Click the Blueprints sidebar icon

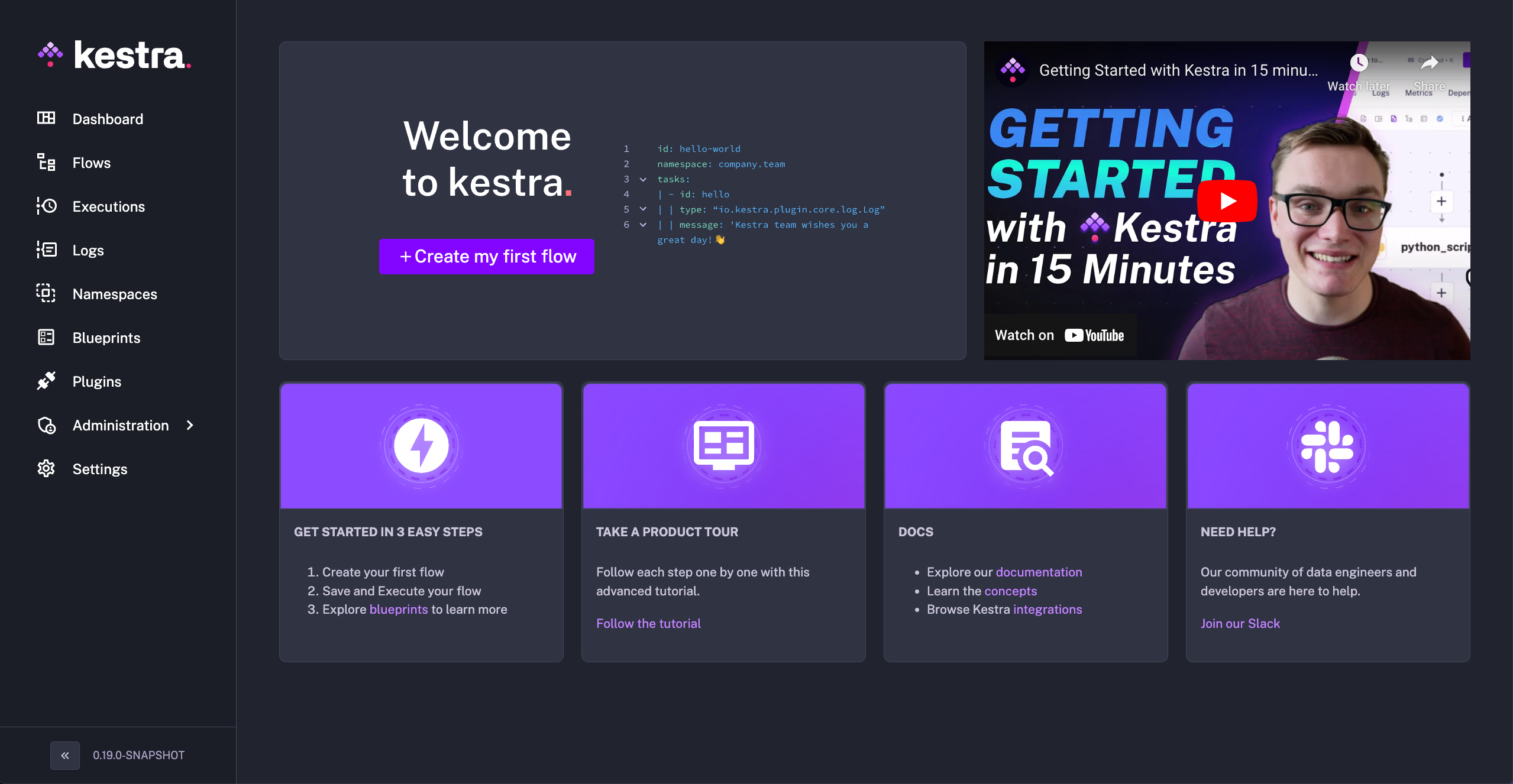(x=46, y=337)
